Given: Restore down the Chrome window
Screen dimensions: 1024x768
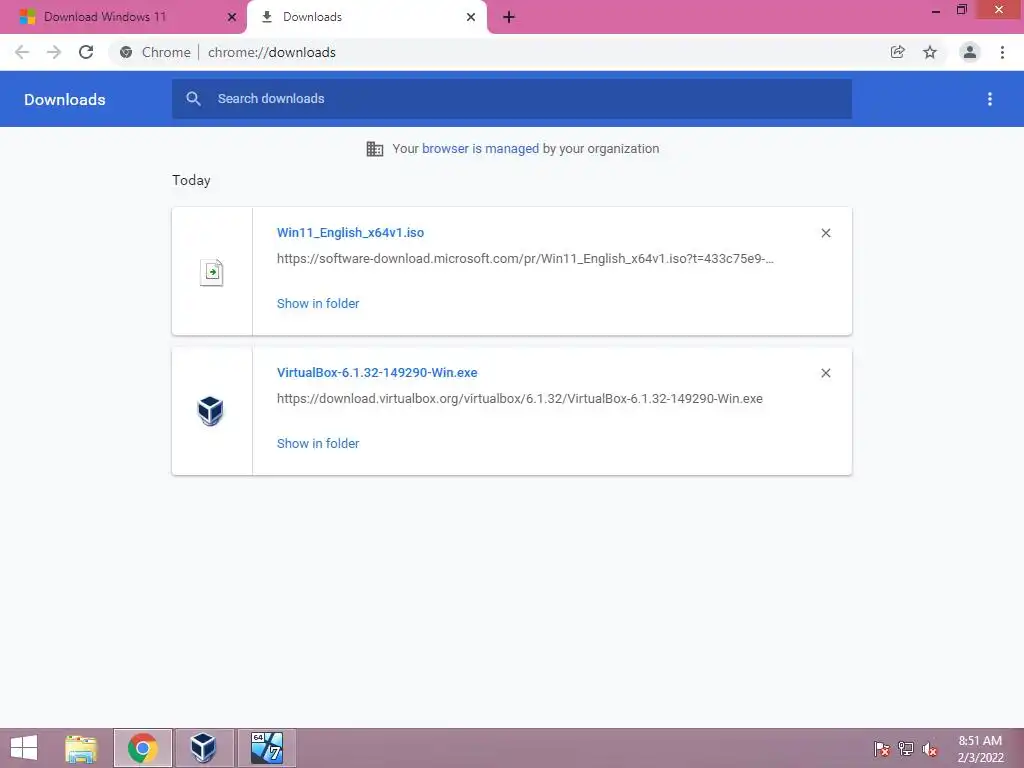Looking at the screenshot, I should (962, 10).
